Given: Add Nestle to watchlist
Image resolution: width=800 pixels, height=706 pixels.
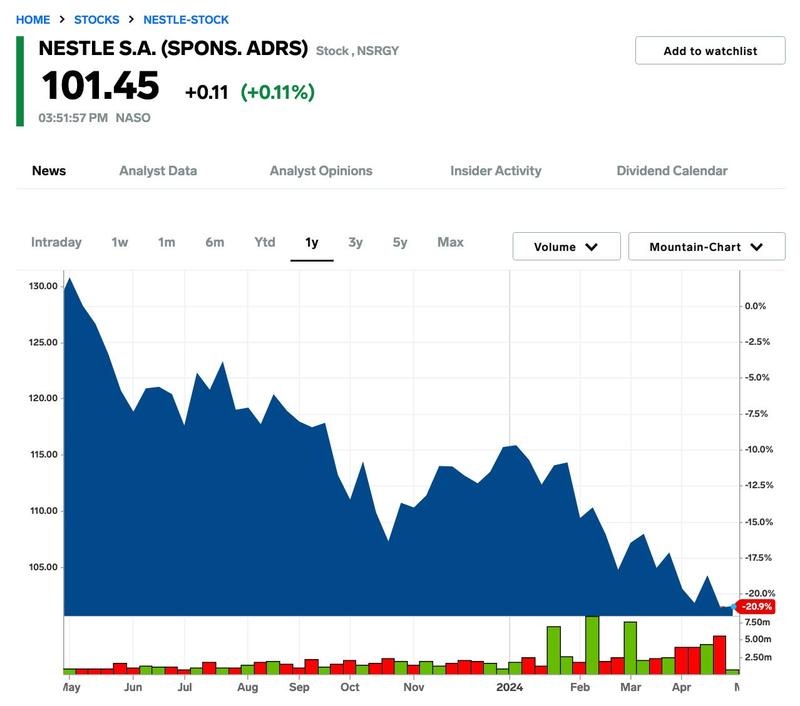Looking at the screenshot, I should (x=710, y=51).
